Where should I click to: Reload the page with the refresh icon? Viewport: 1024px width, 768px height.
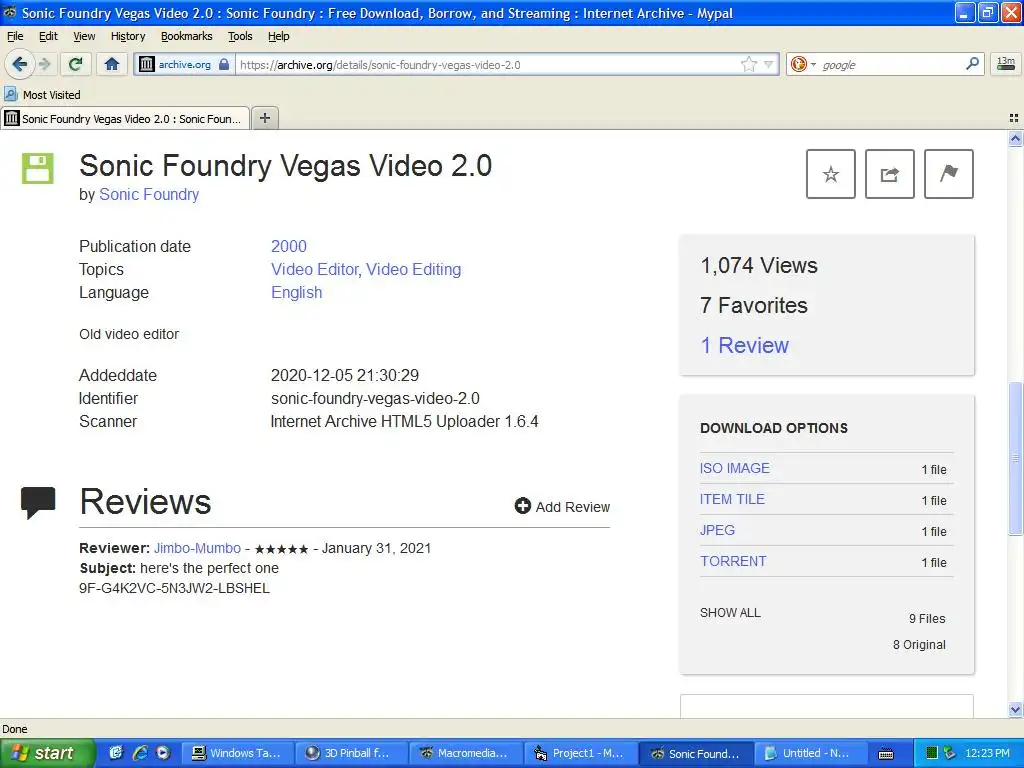75,64
